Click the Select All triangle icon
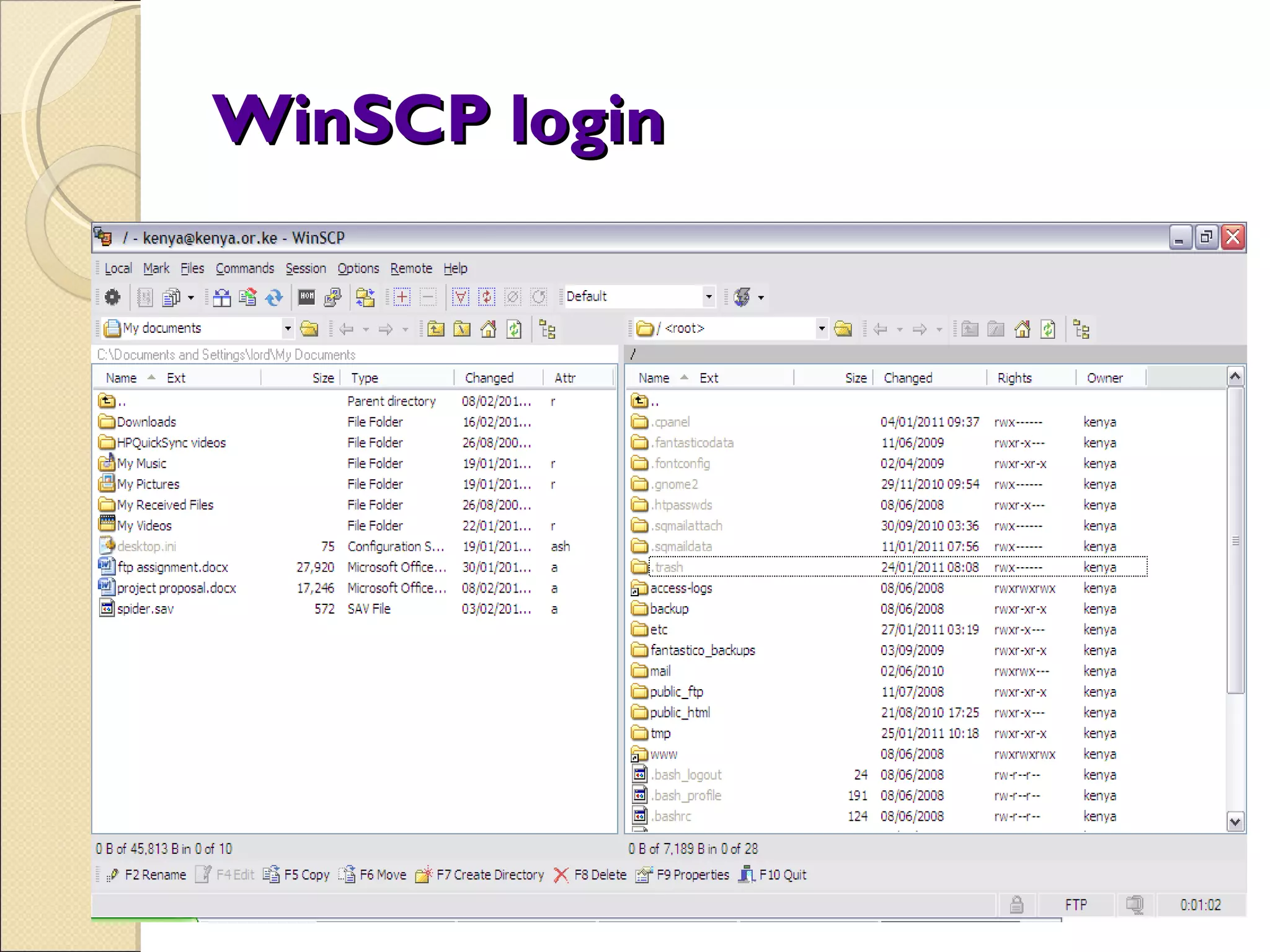 pos(461,297)
